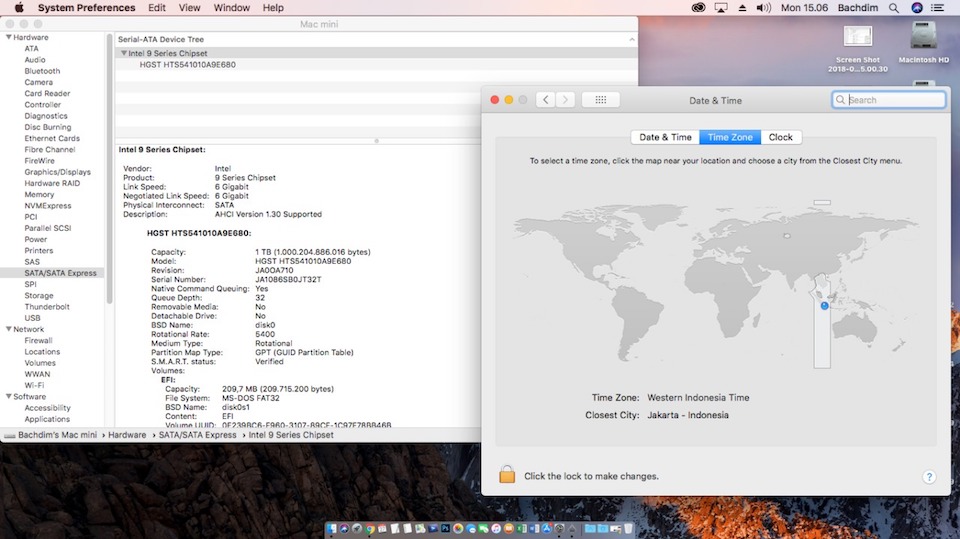The width and height of the screenshot is (960, 539).
Task: Open Bachdim user menu
Action: point(858,7)
